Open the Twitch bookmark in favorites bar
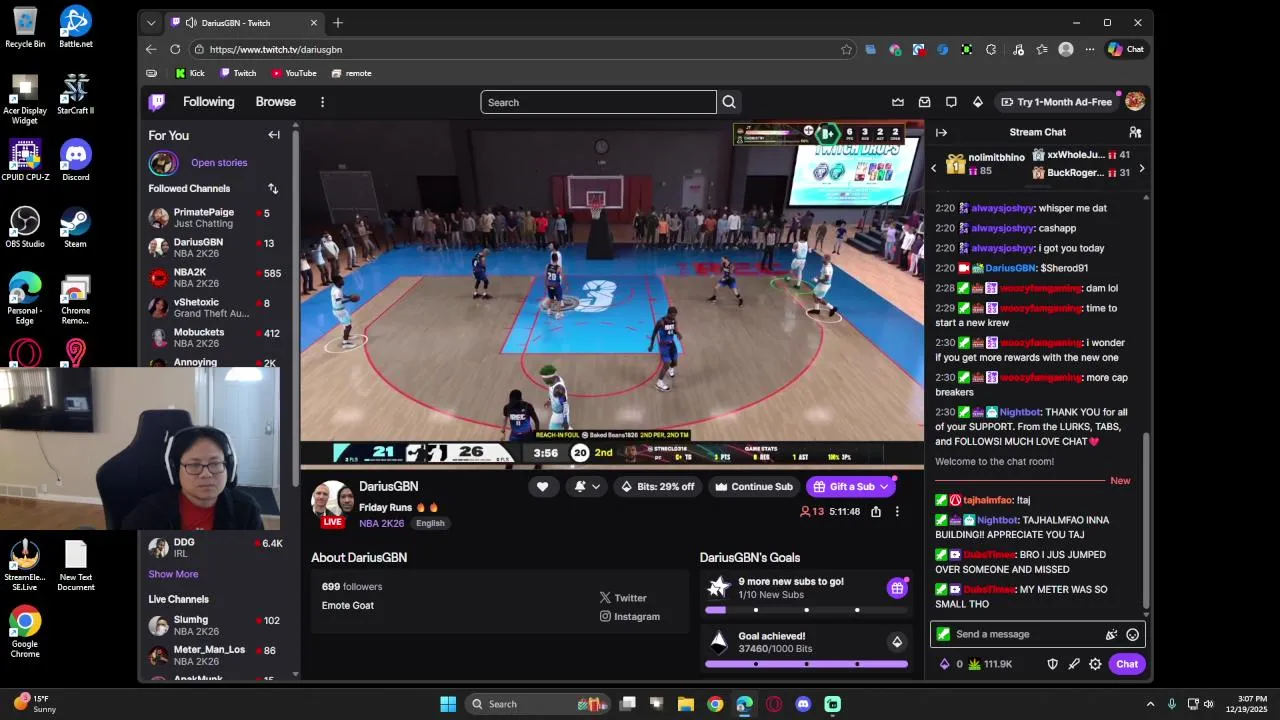 point(238,73)
